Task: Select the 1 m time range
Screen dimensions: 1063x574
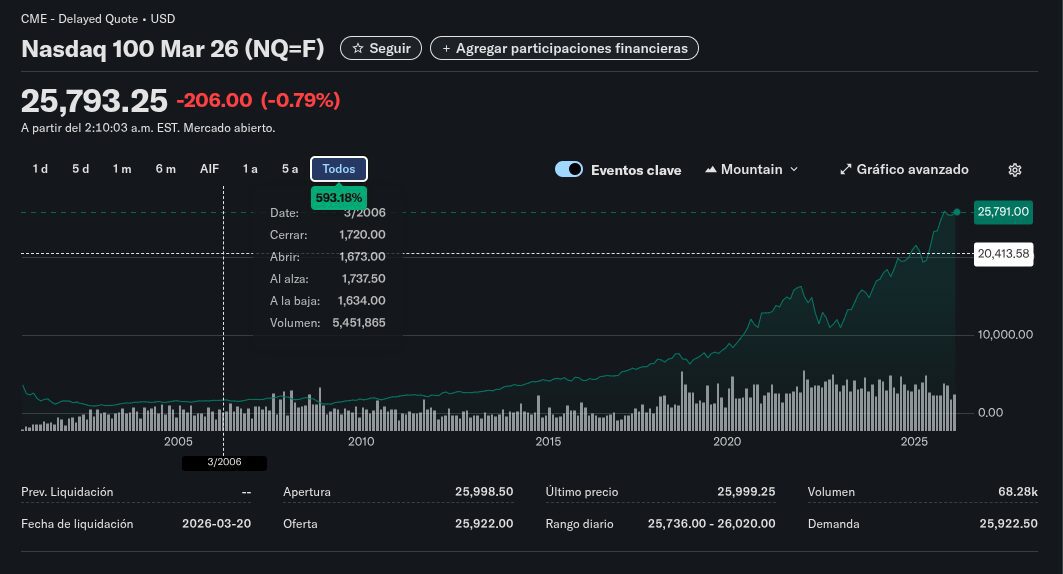Action: [122, 169]
